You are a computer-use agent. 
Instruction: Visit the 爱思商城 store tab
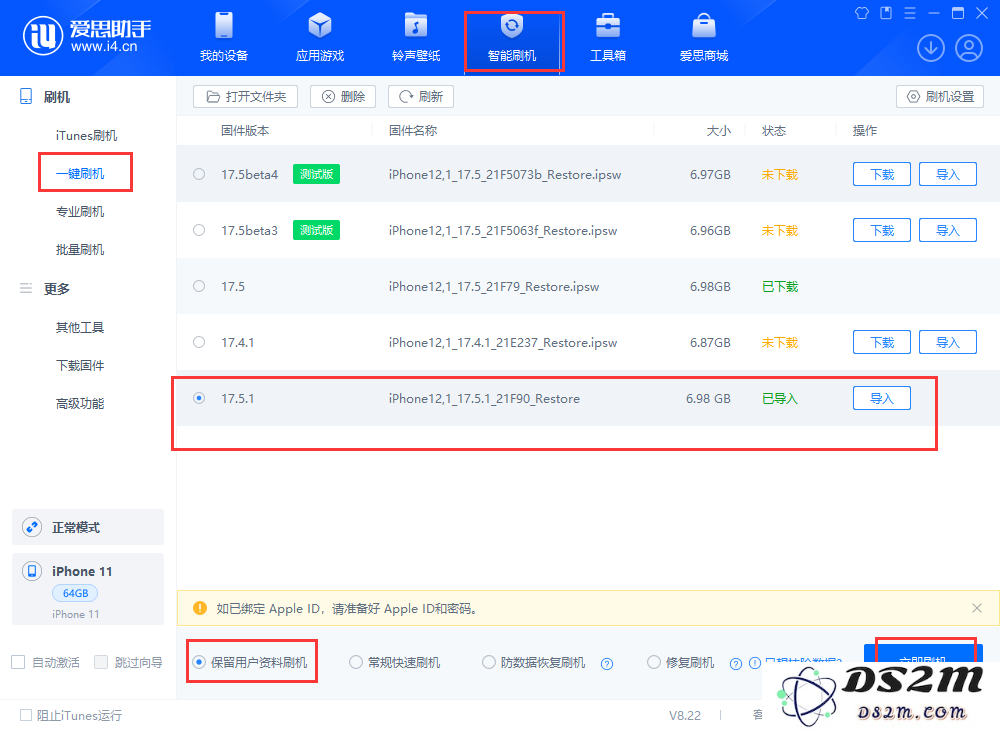tap(704, 38)
